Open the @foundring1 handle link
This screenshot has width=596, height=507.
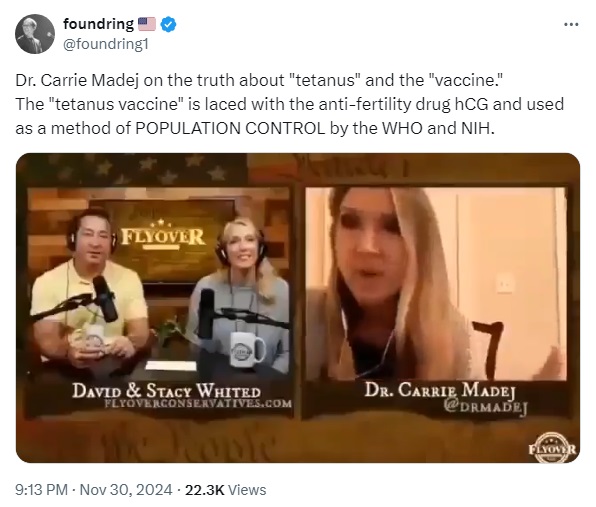pos(105,44)
